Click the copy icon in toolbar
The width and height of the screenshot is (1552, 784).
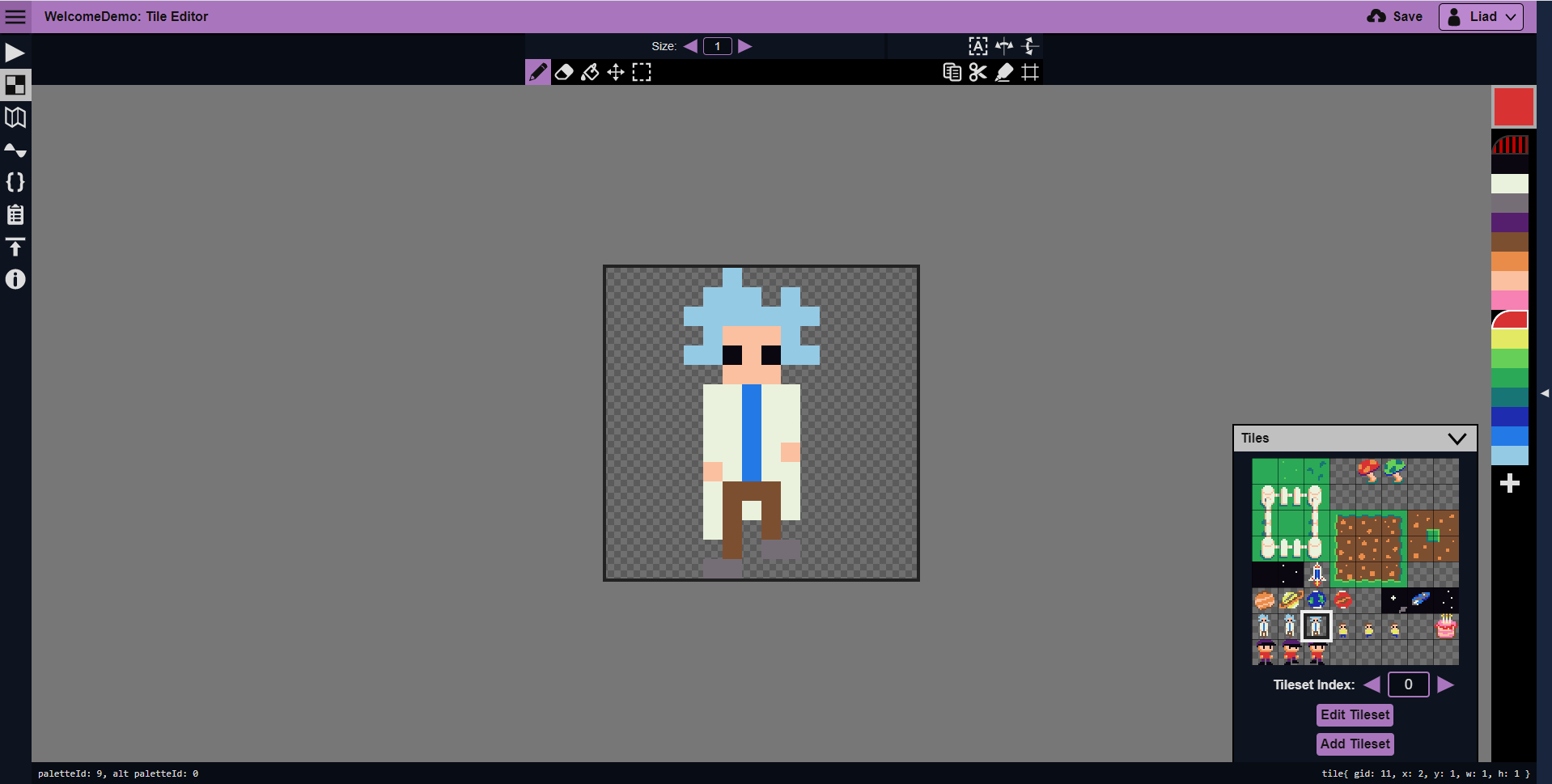952,72
